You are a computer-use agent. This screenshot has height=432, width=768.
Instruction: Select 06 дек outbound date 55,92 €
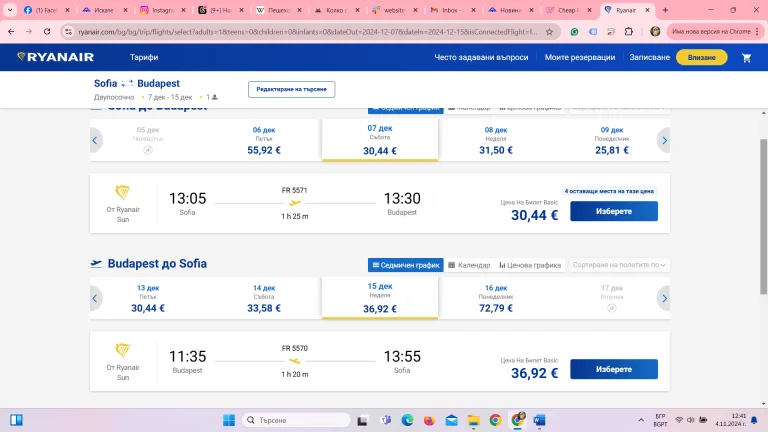[x=264, y=141]
